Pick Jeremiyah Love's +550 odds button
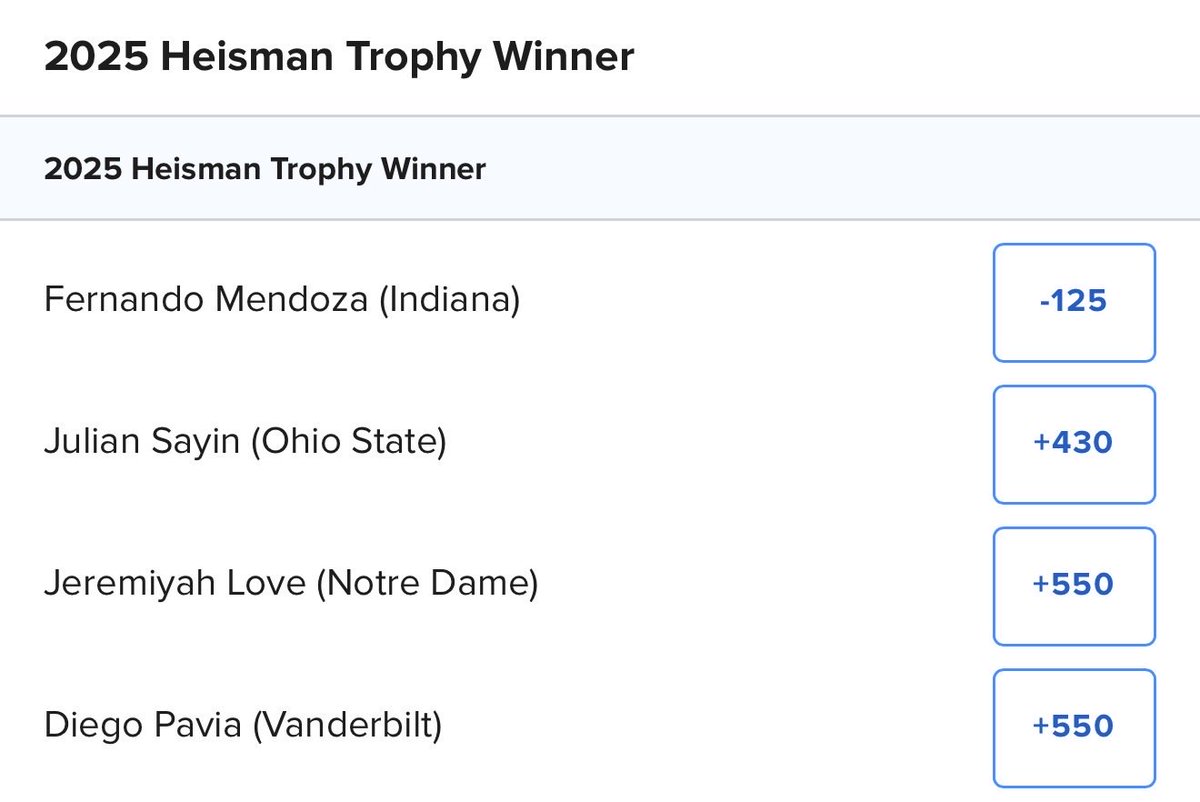The height and width of the screenshot is (802, 1200). [1073, 585]
